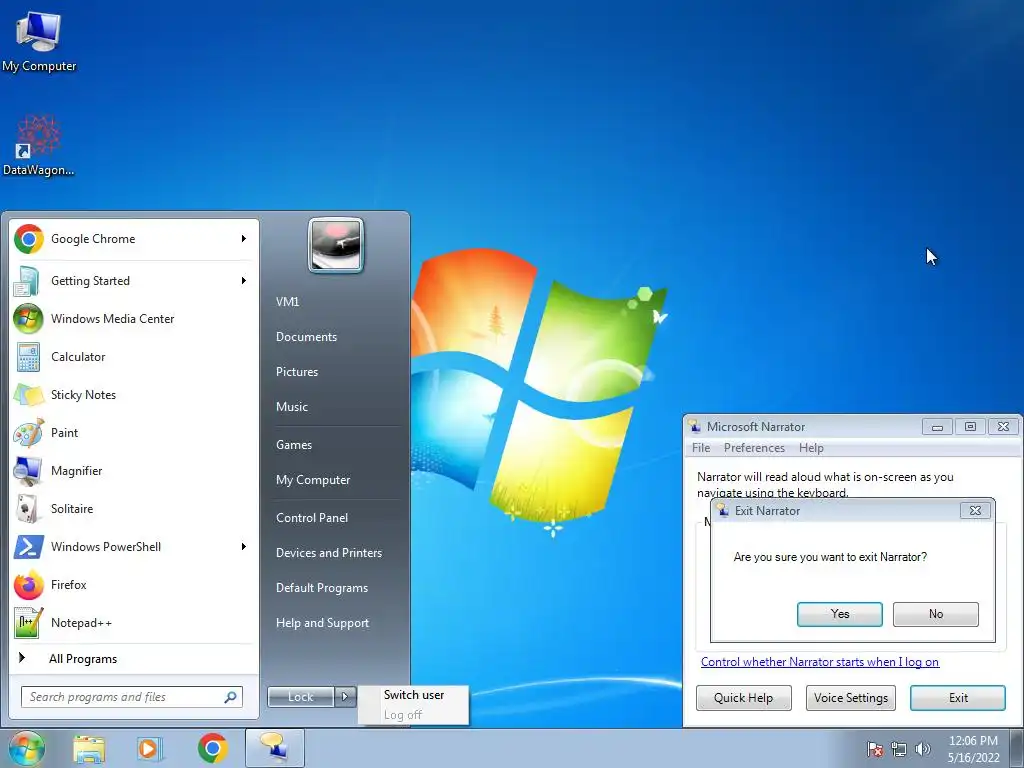Click the Microsoft Narrator title bar icon
Viewport: 1024px width, 768px height.
pos(696,426)
